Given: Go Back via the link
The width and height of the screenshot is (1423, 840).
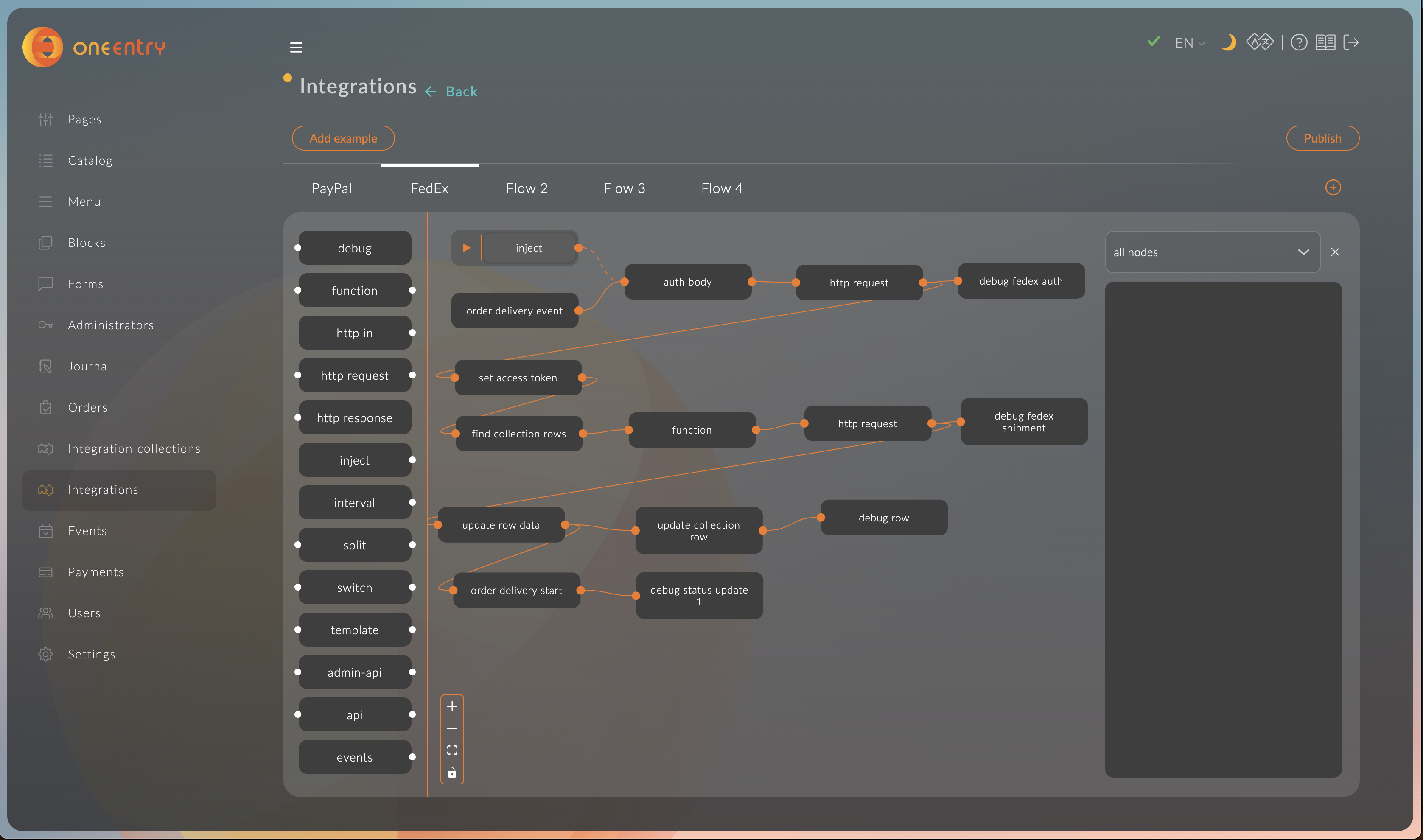Looking at the screenshot, I should (x=460, y=92).
